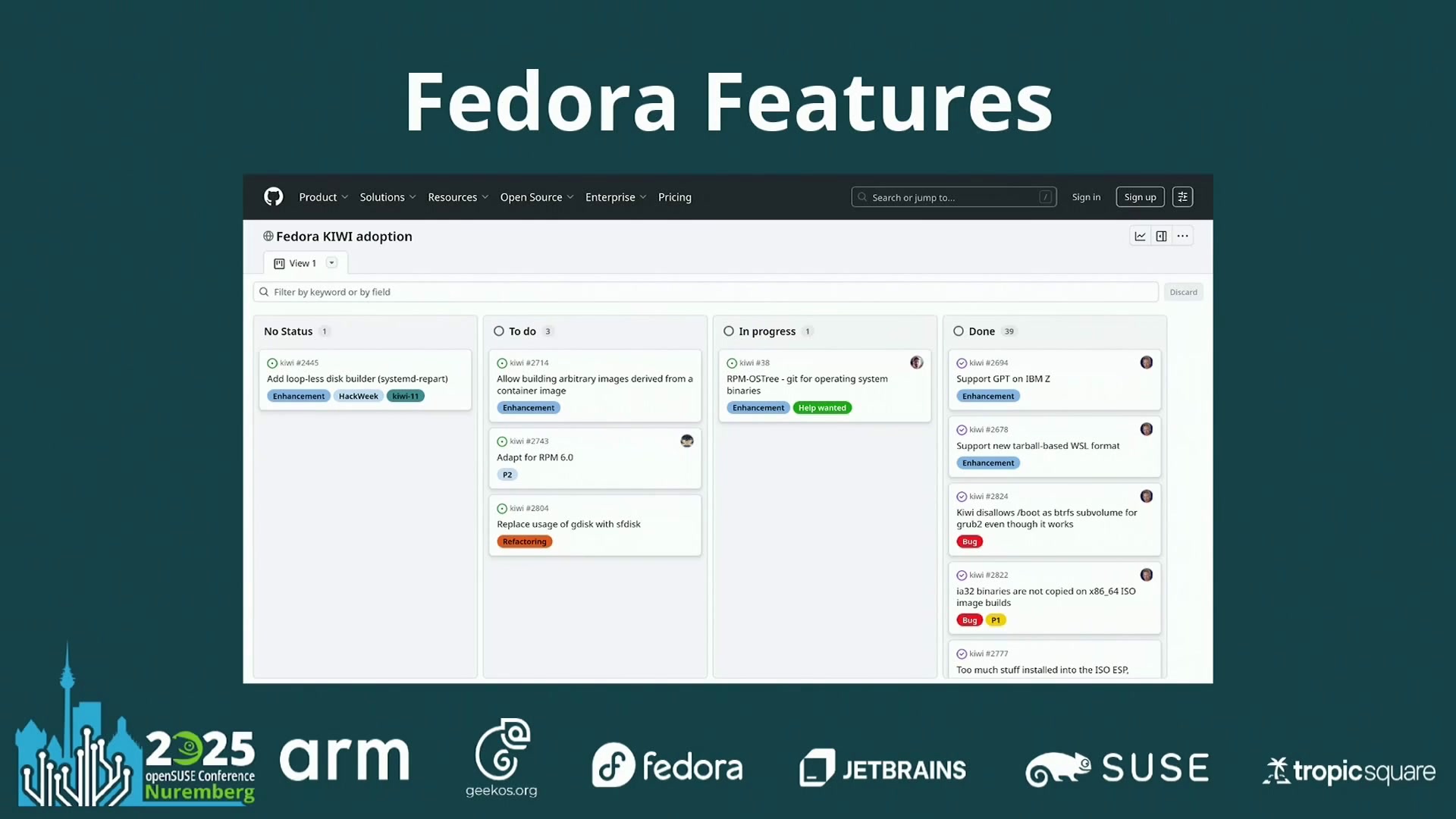The image size is (1456, 819).
Task: Click the open issue icon for kiwi #2714
Action: [502, 363]
